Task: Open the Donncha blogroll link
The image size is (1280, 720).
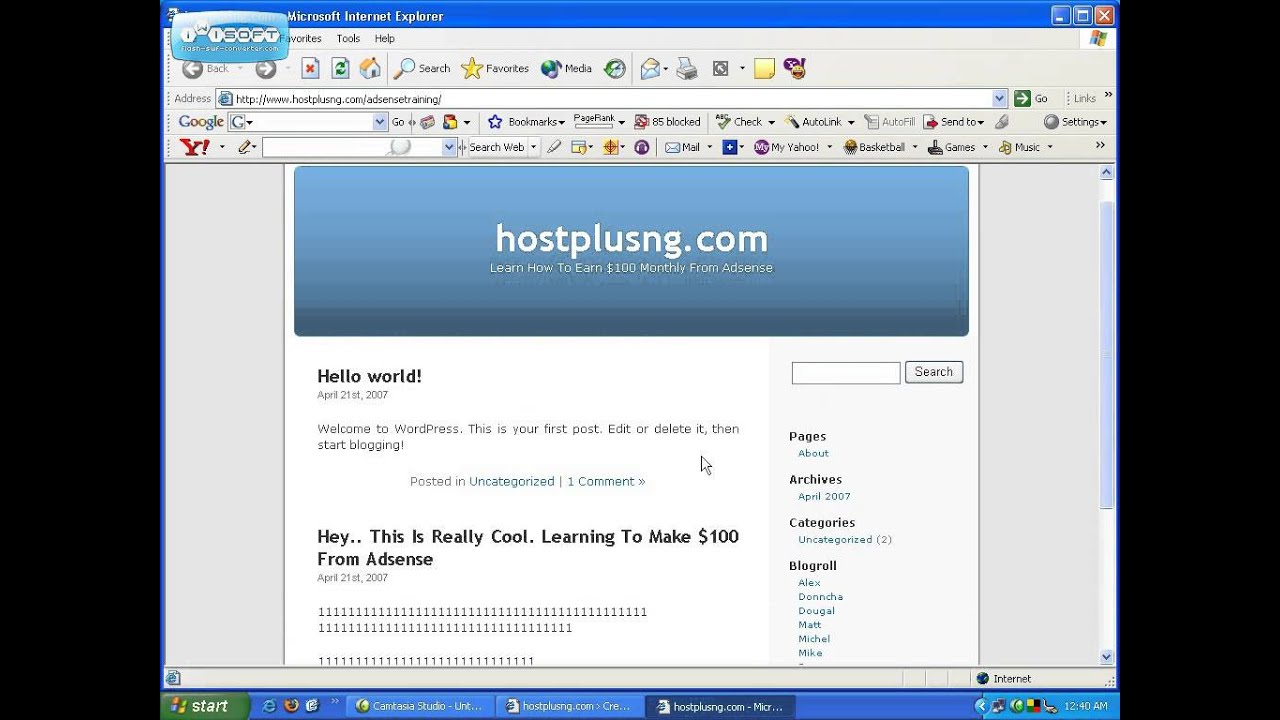Action: tap(820, 596)
